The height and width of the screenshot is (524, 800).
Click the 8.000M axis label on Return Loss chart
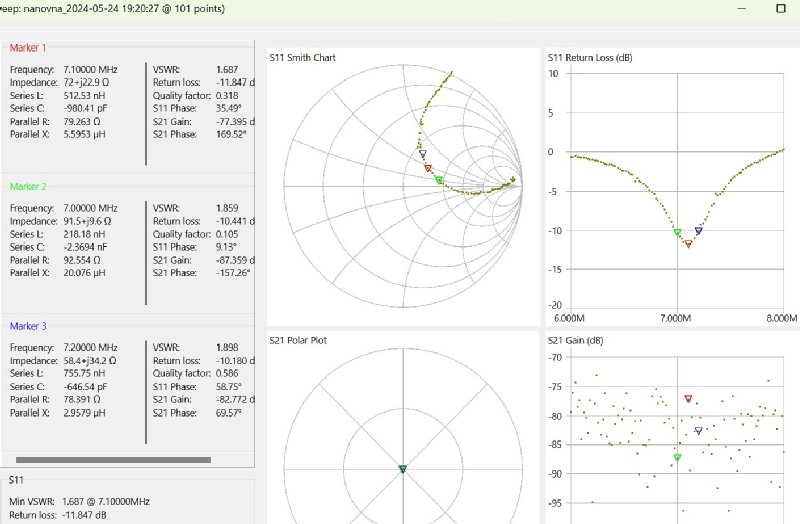pyautogui.click(x=782, y=318)
